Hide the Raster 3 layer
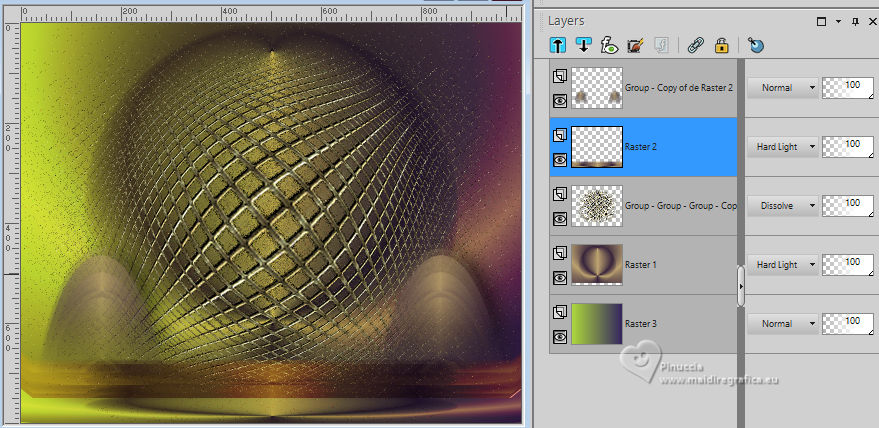This screenshot has width=879, height=428. pyautogui.click(x=559, y=337)
